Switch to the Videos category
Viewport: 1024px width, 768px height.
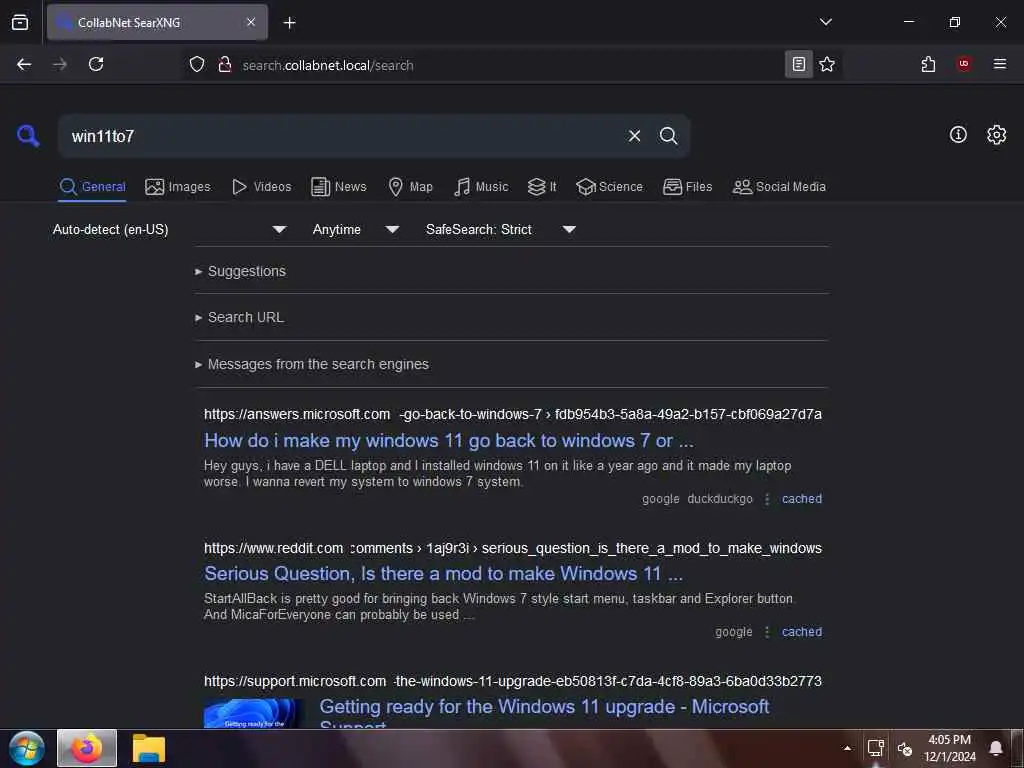[x=261, y=187]
